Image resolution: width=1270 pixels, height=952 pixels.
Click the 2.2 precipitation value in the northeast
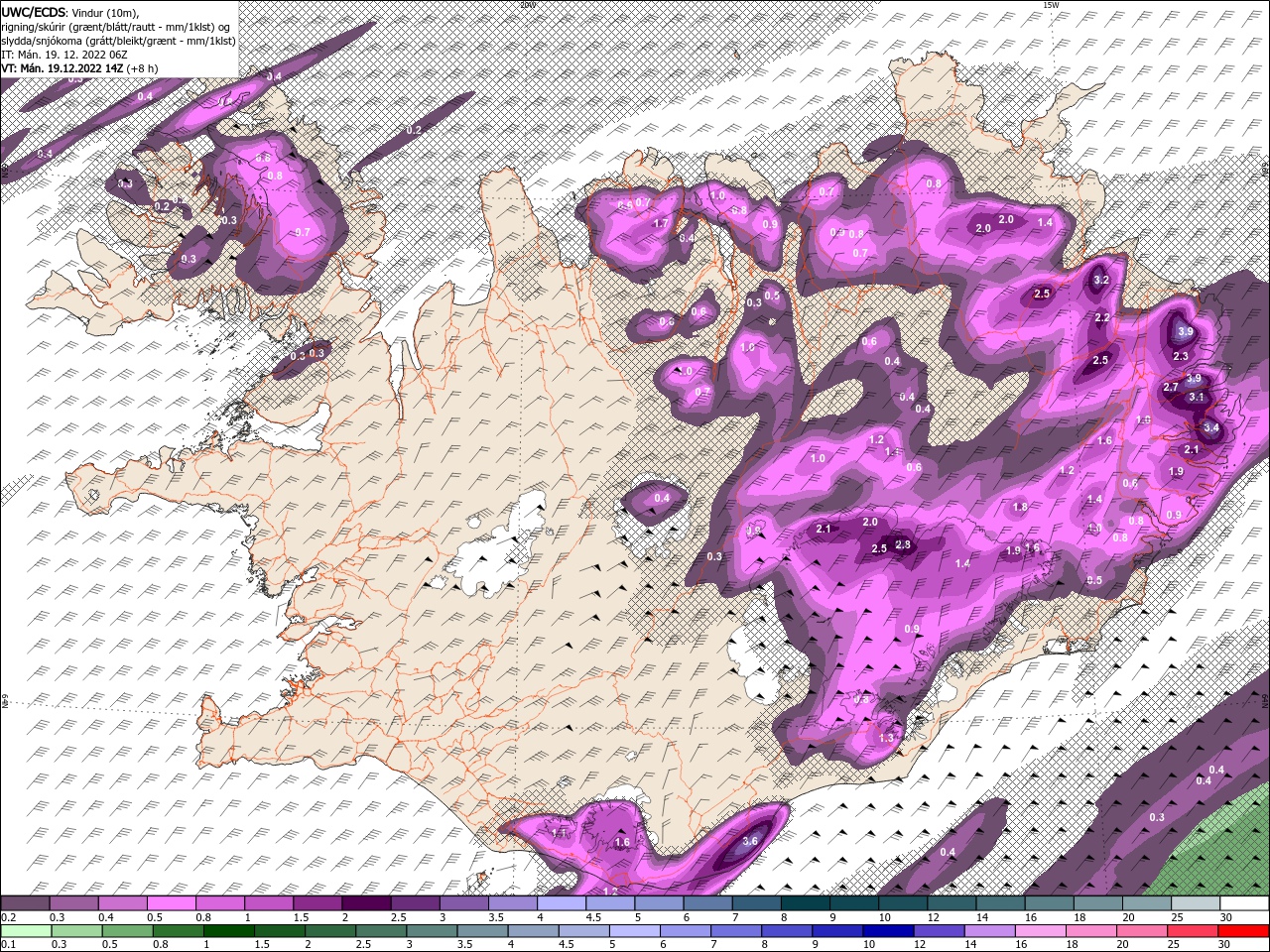(1102, 317)
